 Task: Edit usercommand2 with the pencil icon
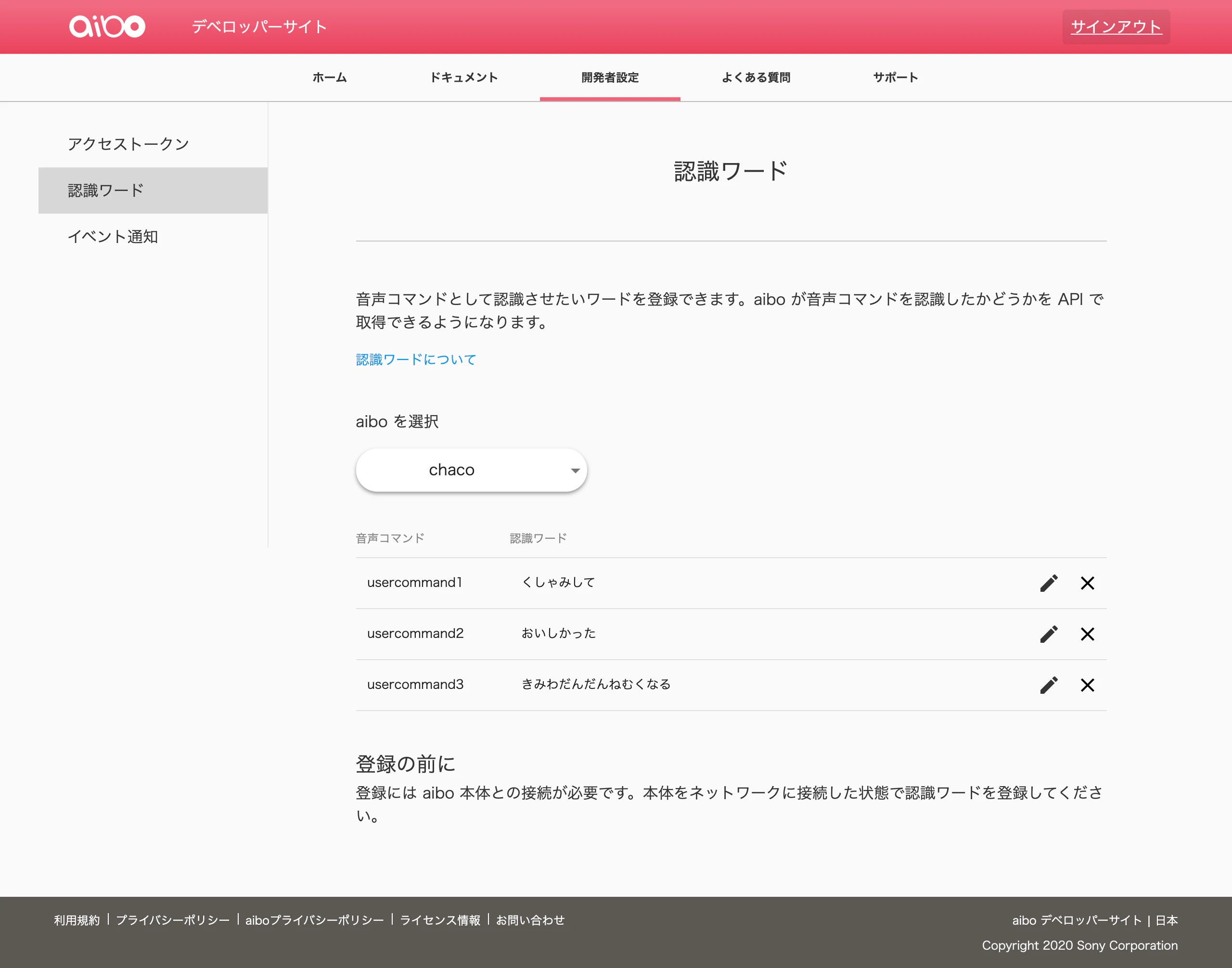pos(1048,634)
